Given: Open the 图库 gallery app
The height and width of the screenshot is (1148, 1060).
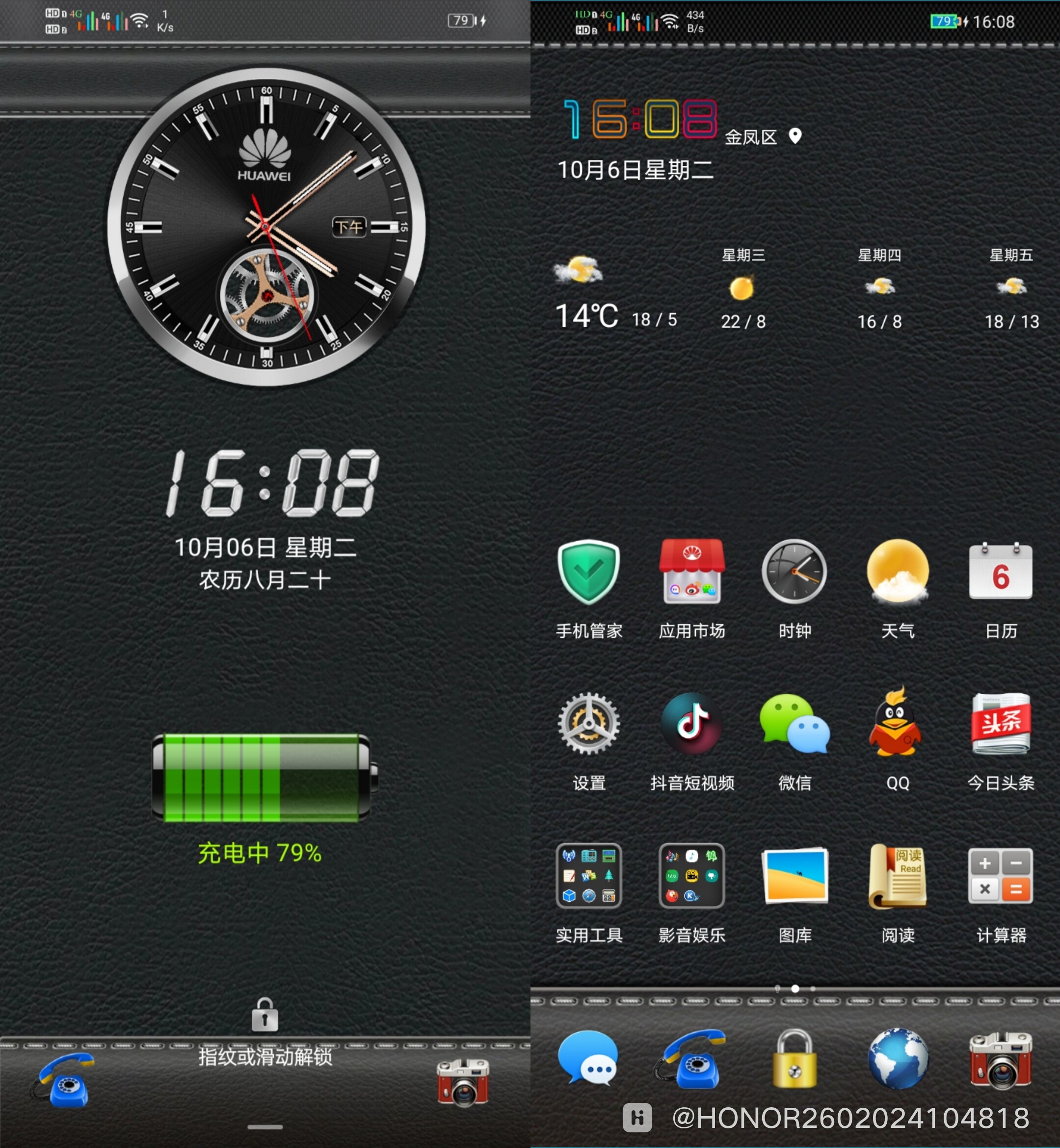Looking at the screenshot, I should [795, 876].
